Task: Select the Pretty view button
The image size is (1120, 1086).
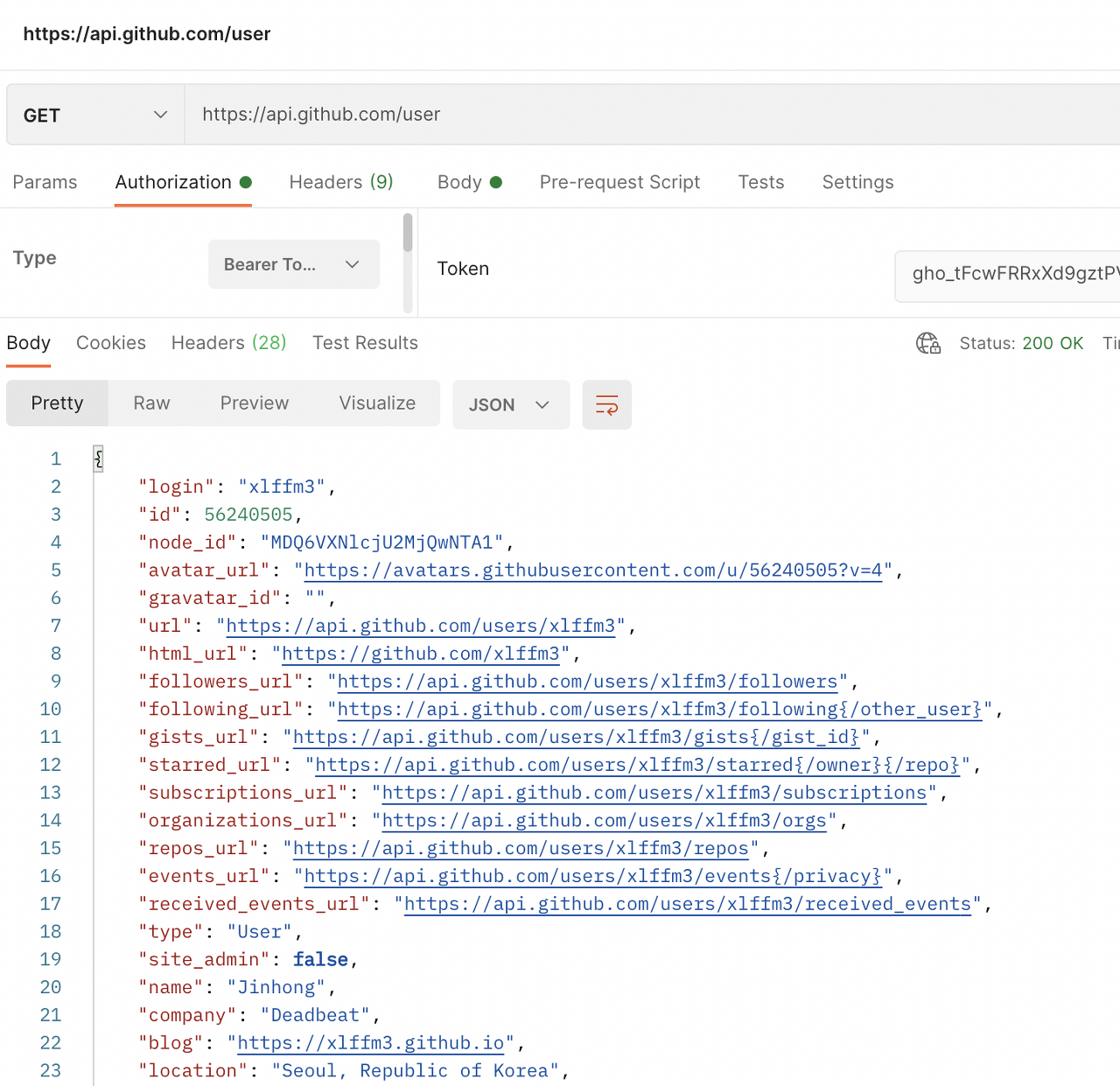Action: coord(57,403)
